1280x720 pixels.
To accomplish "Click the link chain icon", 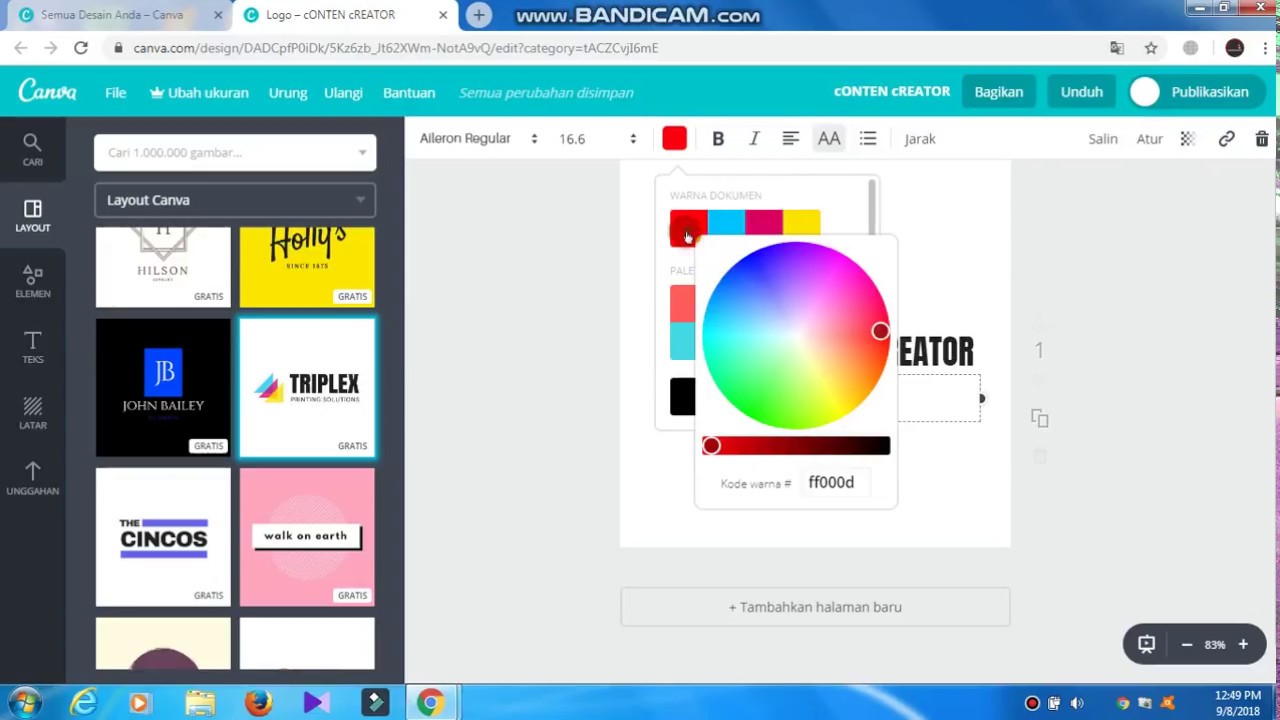I will pyautogui.click(x=1226, y=139).
